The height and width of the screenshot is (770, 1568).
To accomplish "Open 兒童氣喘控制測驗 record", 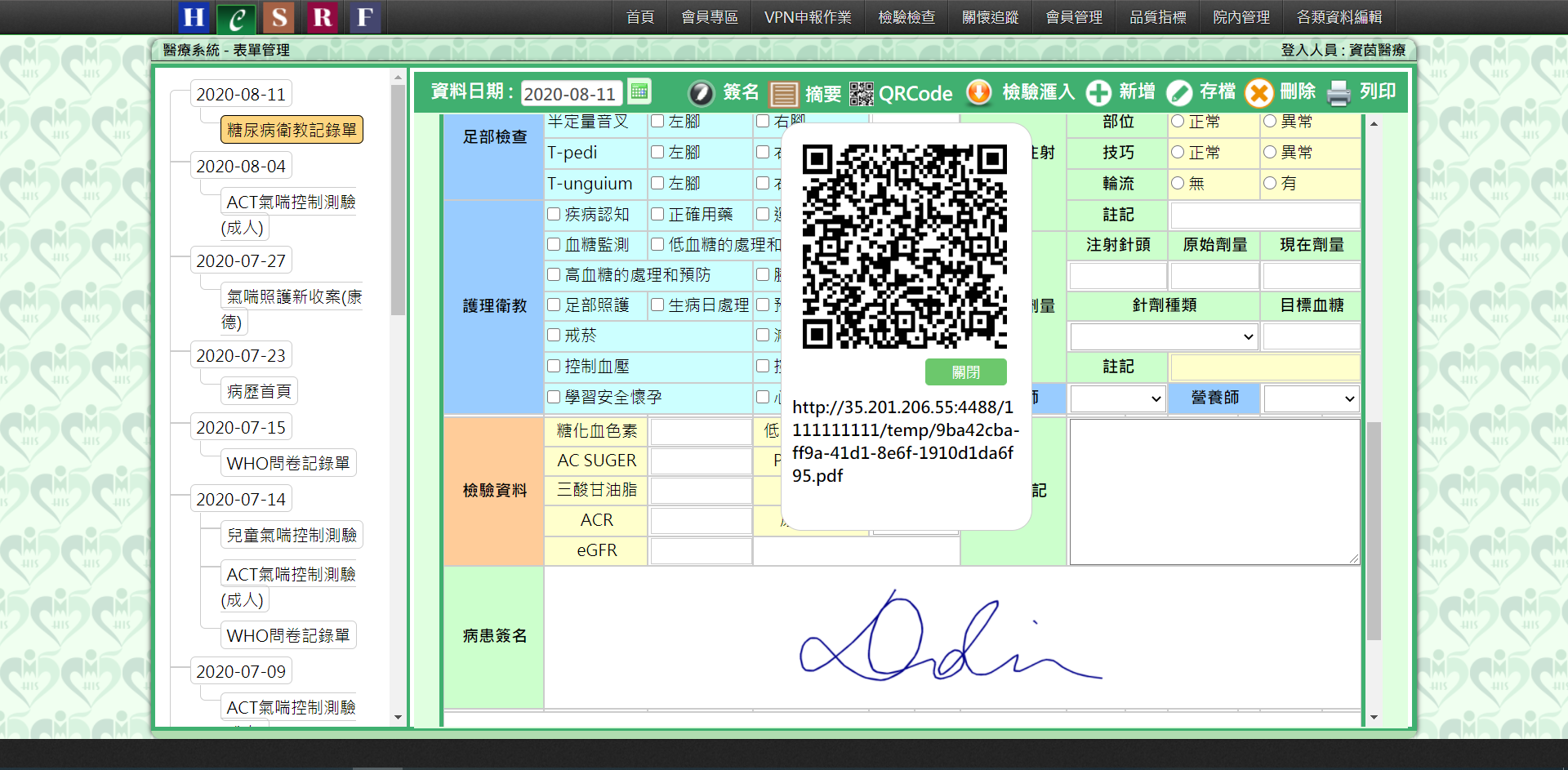I will tap(292, 535).
